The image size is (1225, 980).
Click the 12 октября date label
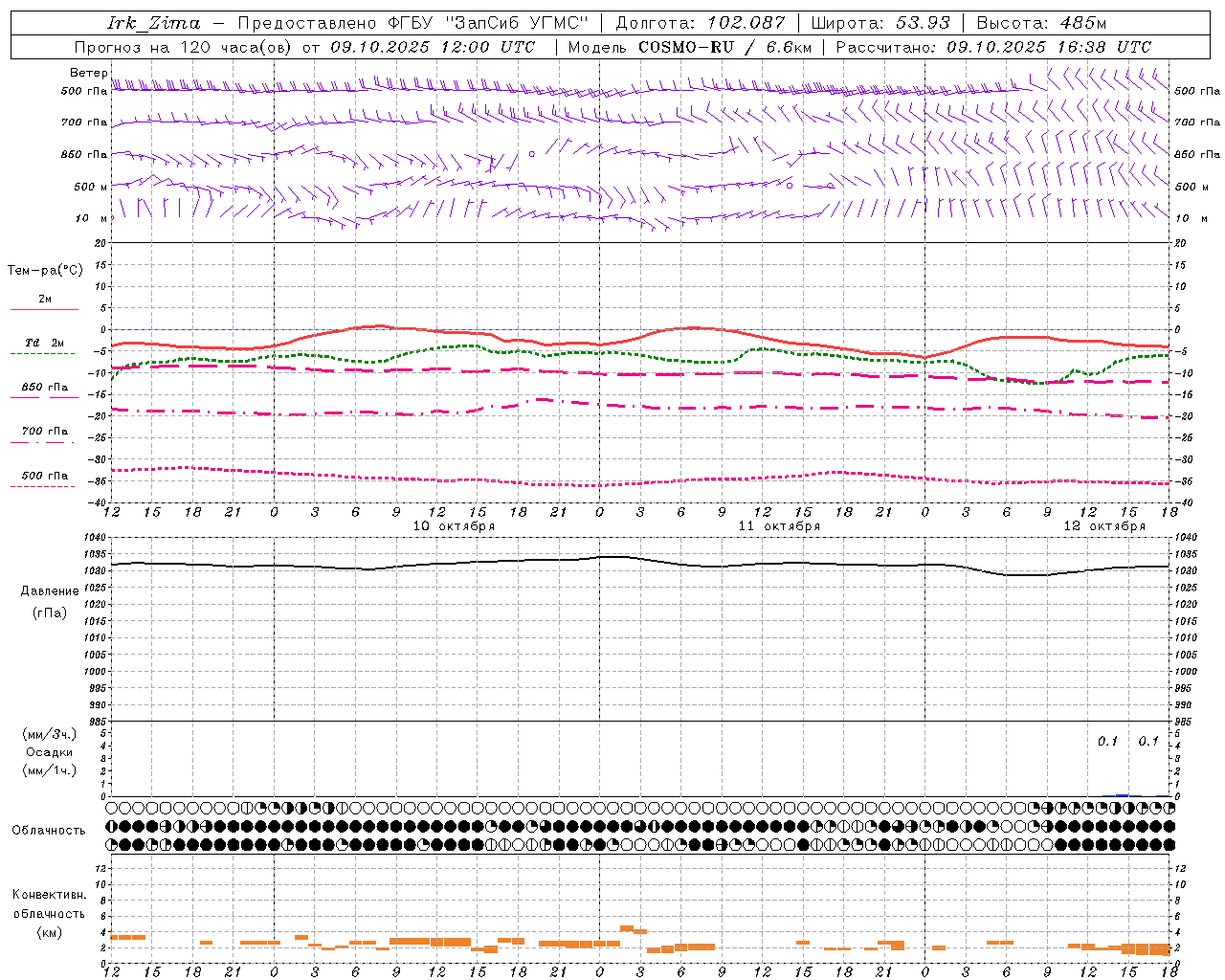click(1104, 526)
